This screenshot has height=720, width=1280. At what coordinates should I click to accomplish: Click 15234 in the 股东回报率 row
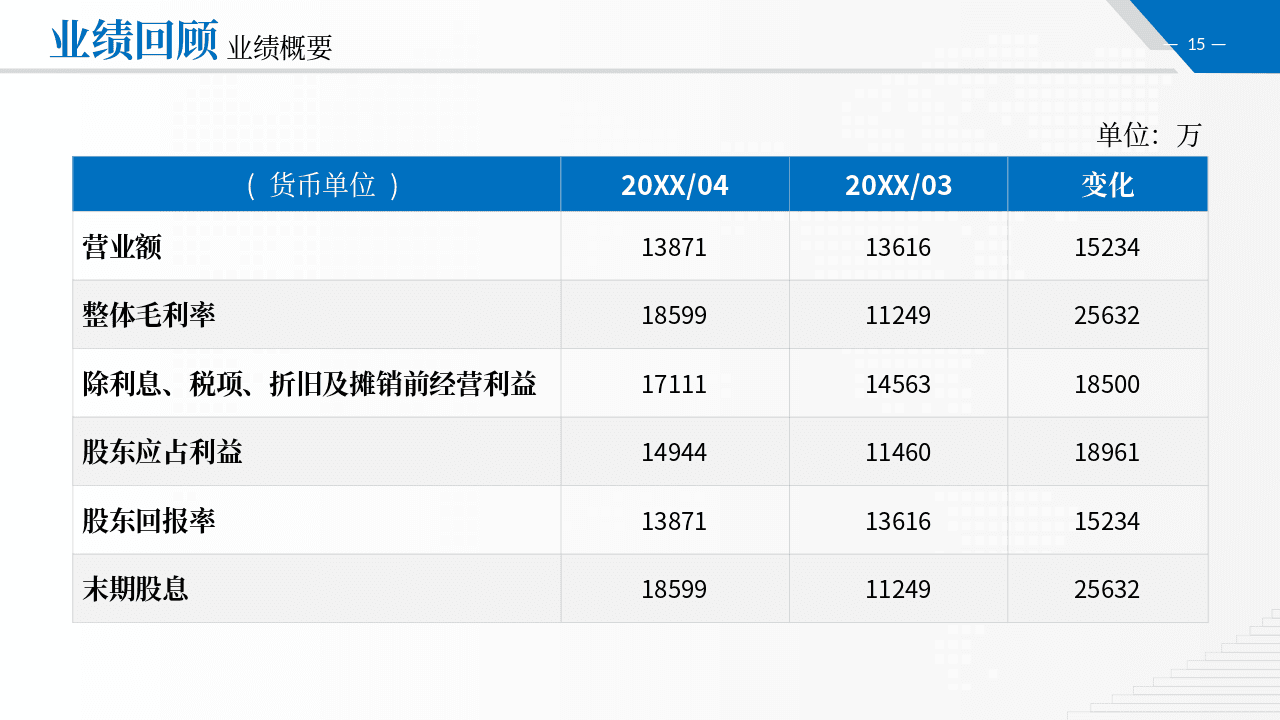tap(1107, 521)
